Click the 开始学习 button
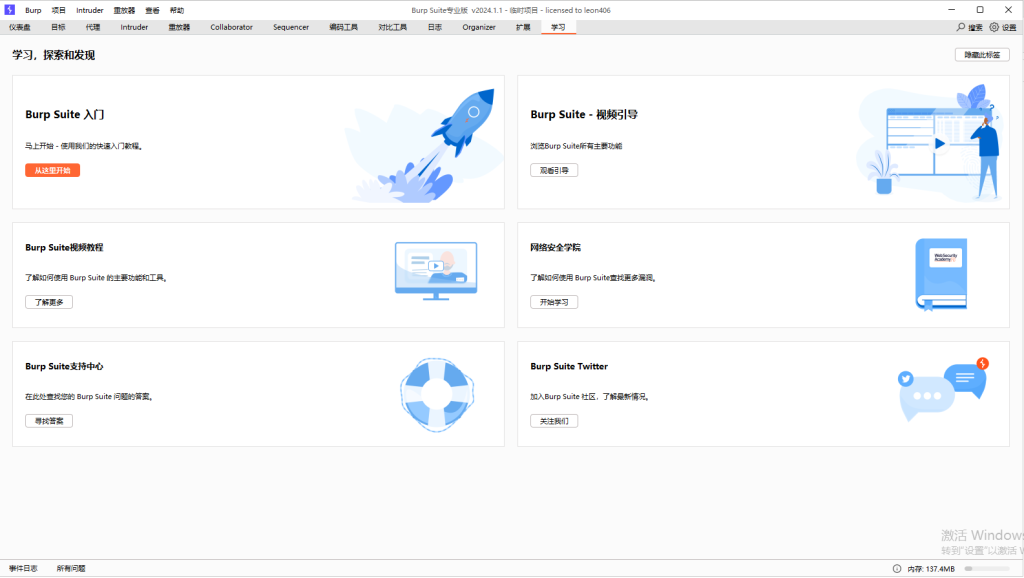This screenshot has width=1024, height=578. (x=553, y=302)
